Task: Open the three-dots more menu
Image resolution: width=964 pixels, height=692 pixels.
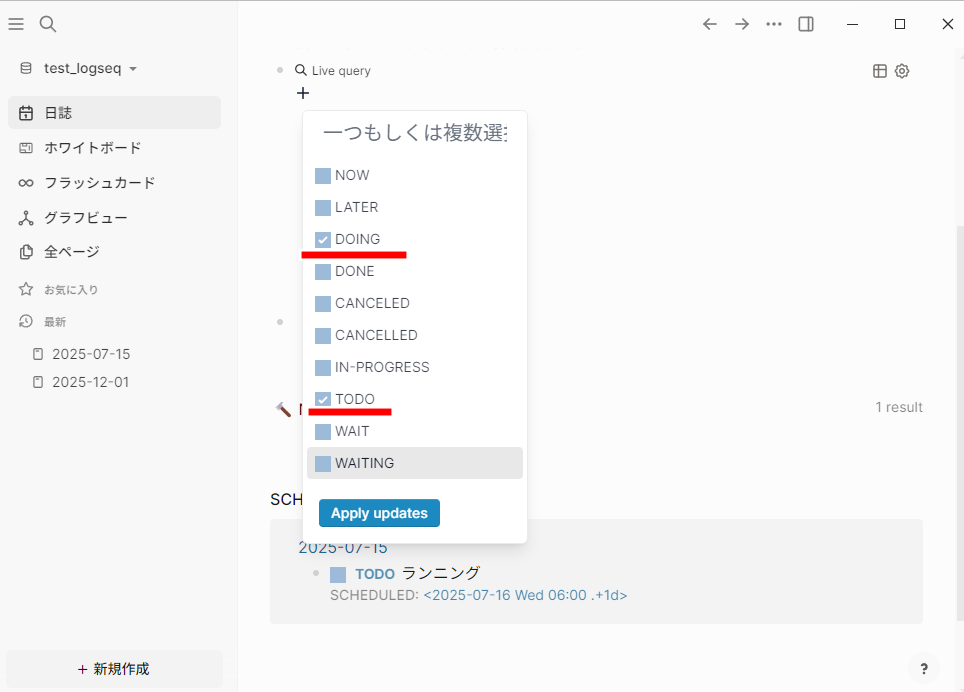Action: coord(774,24)
